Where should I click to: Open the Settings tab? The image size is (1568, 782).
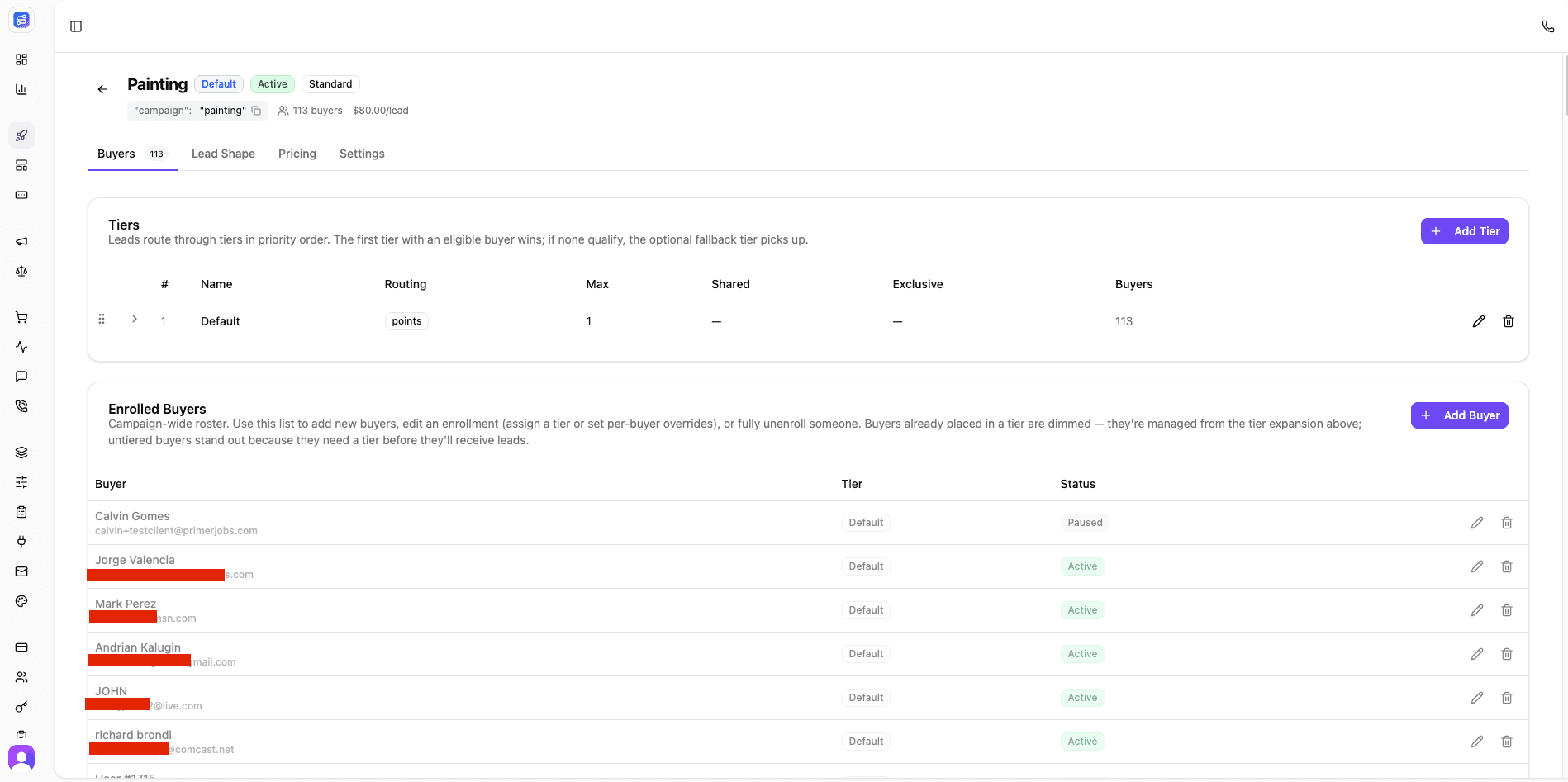pos(362,154)
